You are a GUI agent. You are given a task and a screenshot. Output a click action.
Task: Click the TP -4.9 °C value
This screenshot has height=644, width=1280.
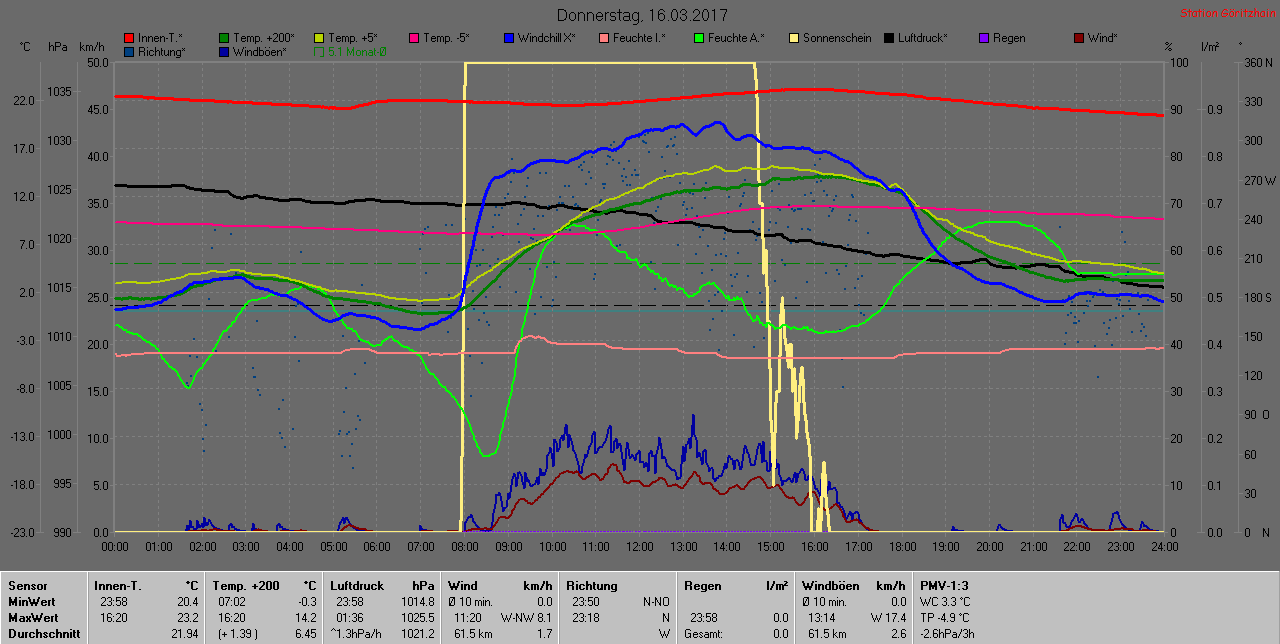click(946, 618)
